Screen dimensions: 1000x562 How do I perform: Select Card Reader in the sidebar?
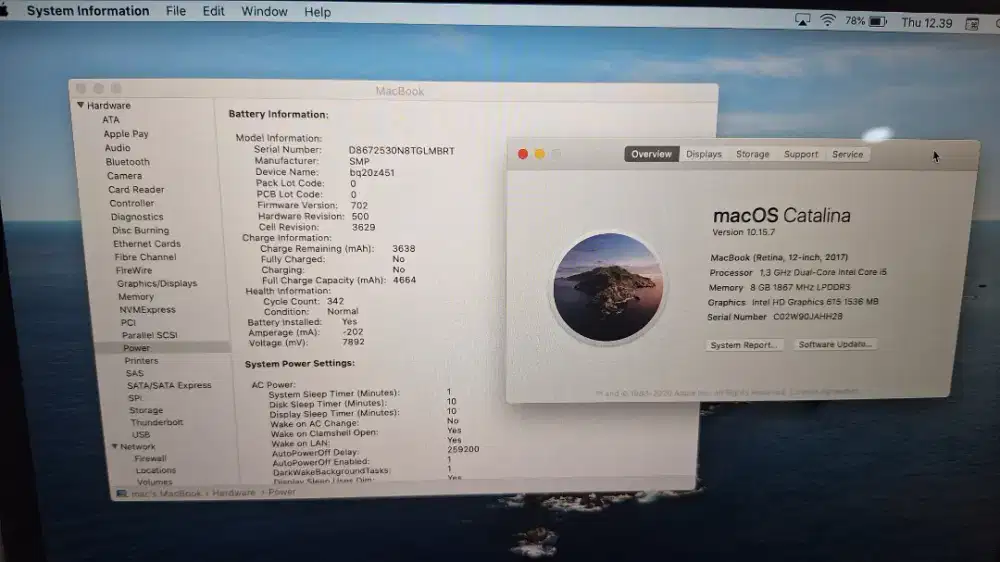136,189
